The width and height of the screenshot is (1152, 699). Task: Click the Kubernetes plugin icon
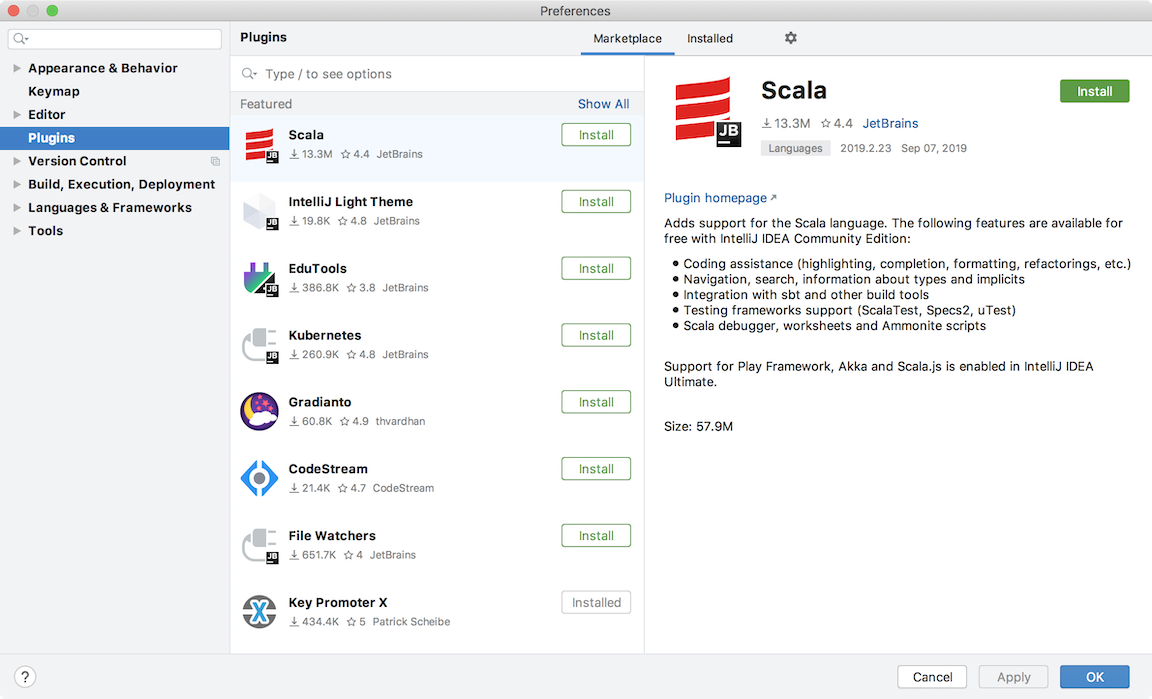coord(259,345)
